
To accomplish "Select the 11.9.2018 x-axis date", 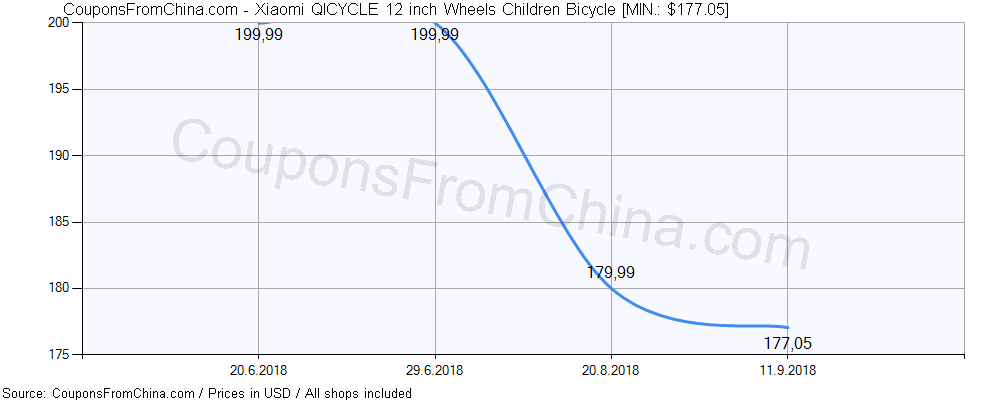I will click(788, 371).
